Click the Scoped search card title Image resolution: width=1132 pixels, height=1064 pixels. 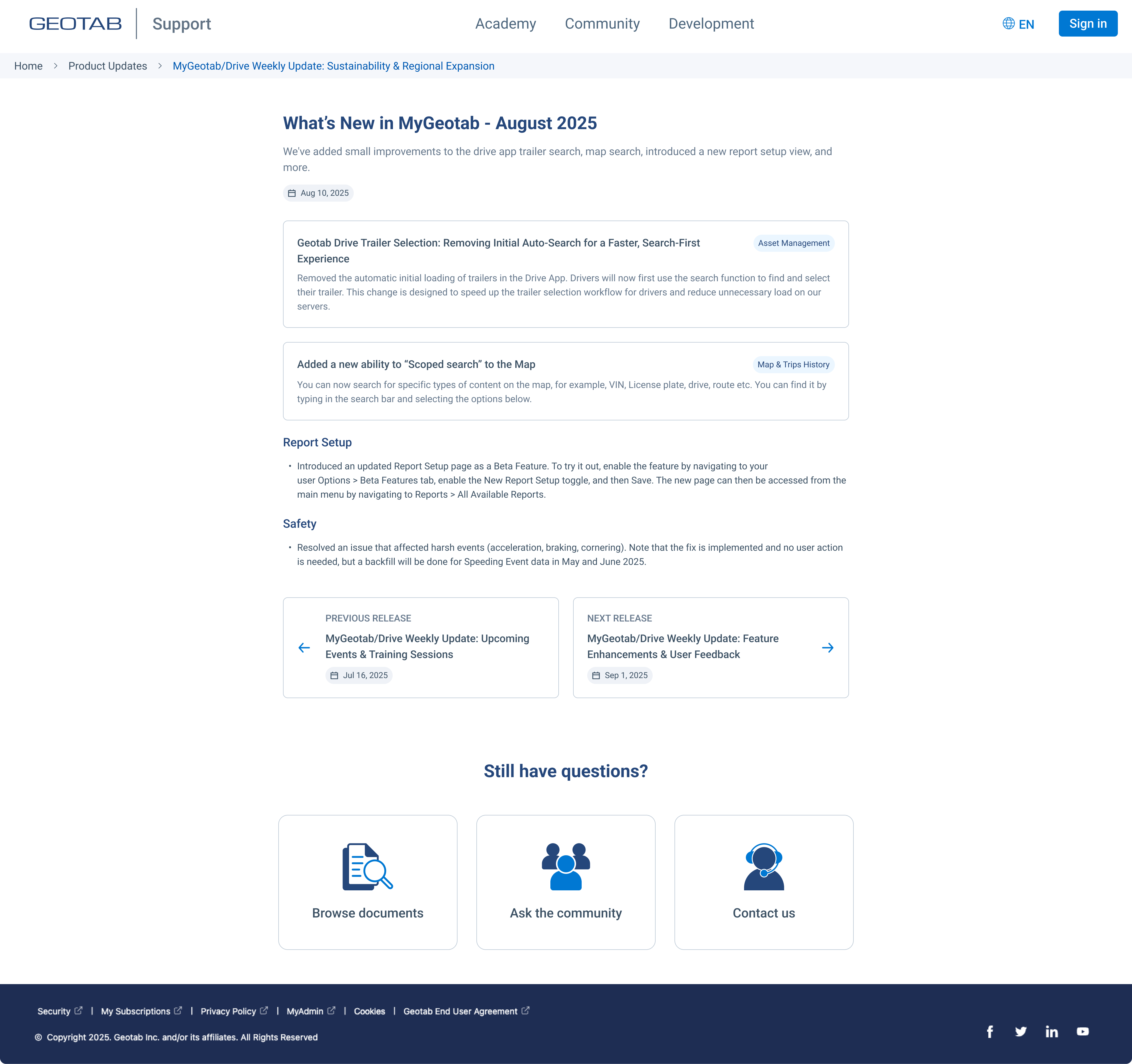(x=416, y=364)
